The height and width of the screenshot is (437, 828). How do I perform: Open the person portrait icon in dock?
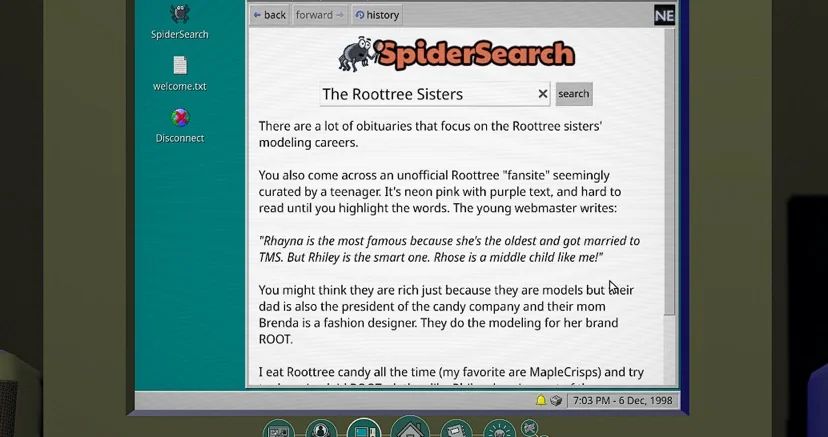click(321, 431)
